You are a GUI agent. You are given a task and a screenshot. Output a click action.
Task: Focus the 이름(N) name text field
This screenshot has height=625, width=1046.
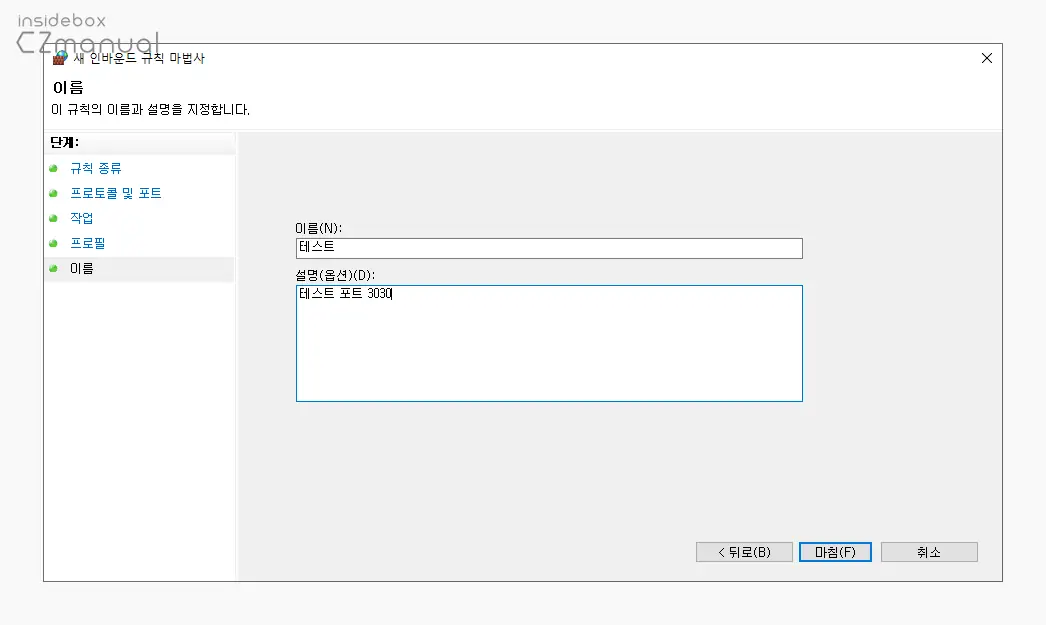coord(549,248)
